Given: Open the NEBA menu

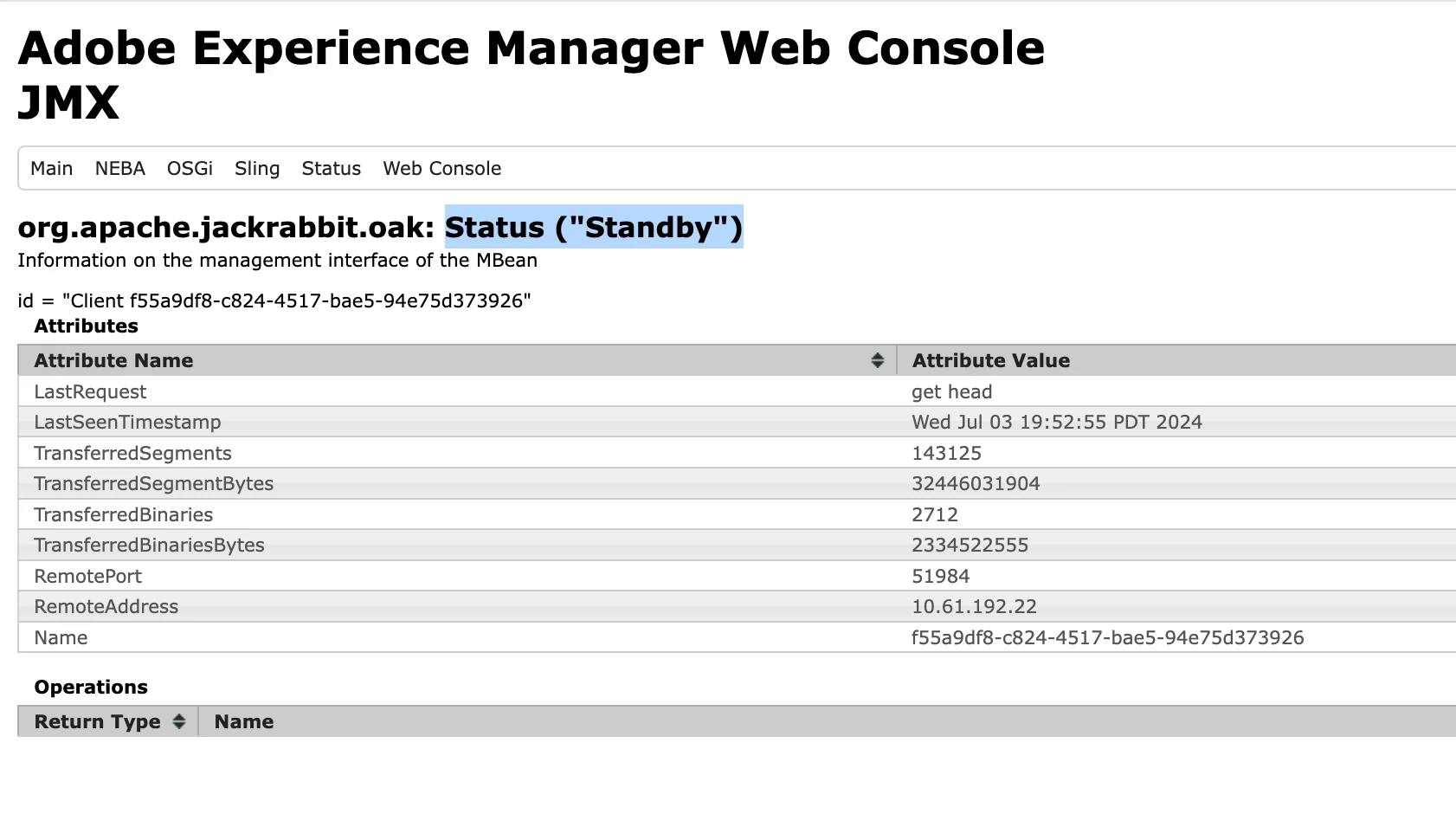Looking at the screenshot, I should pyautogui.click(x=120, y=168).
